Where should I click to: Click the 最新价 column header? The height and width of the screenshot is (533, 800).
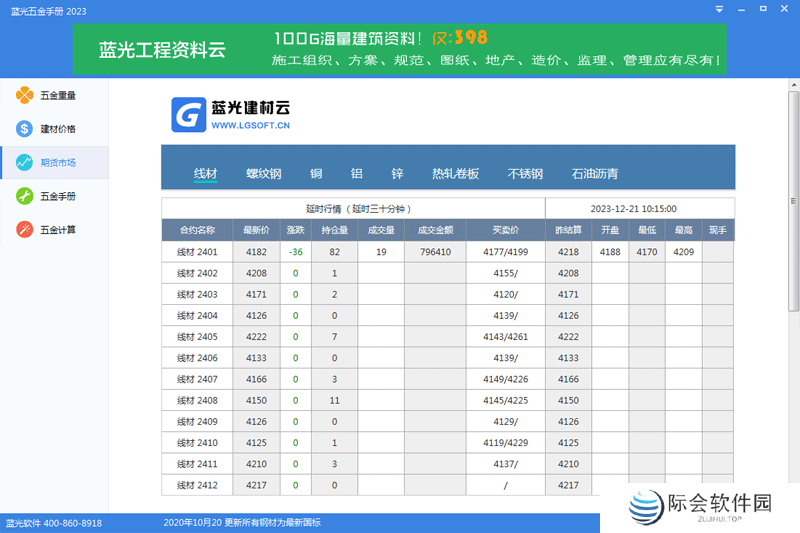click(256, 231)
